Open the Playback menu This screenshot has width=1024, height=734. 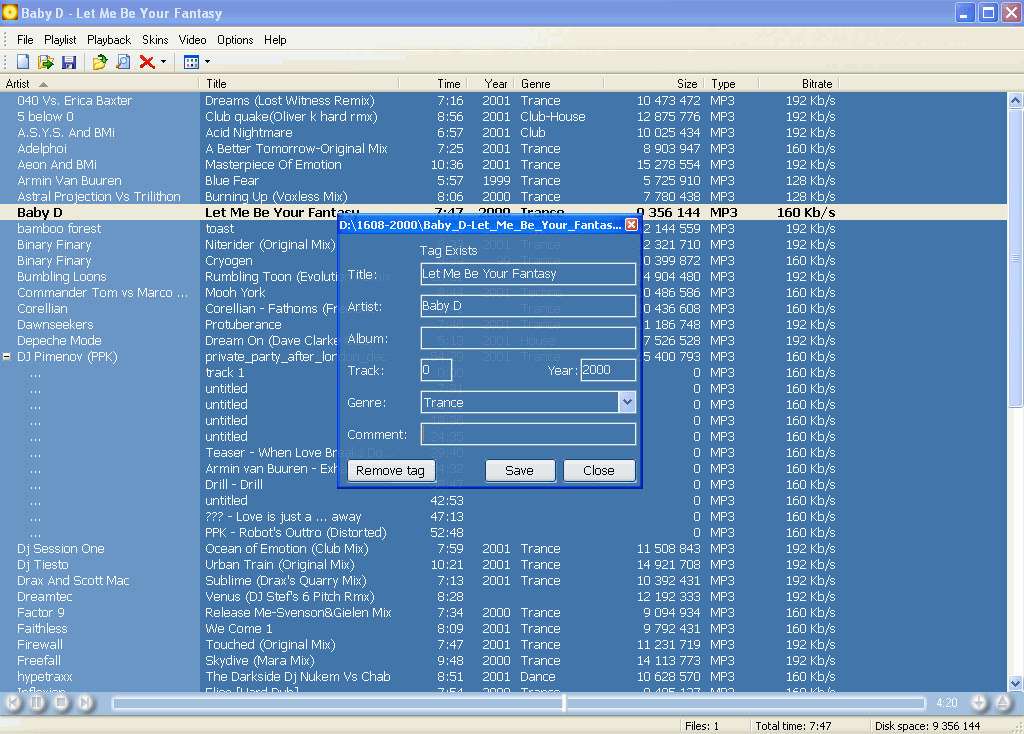(x=109, y=40)
